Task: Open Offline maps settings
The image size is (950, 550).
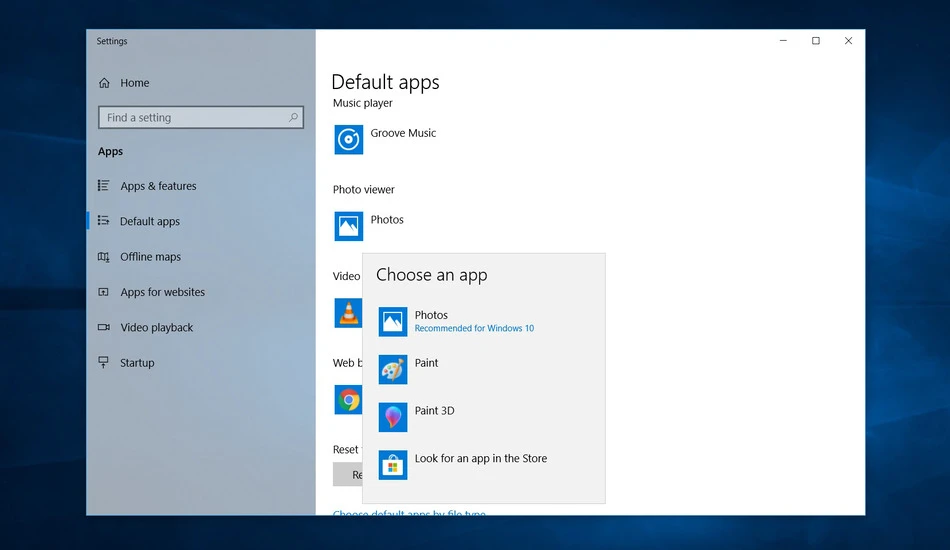Action: 150,257
